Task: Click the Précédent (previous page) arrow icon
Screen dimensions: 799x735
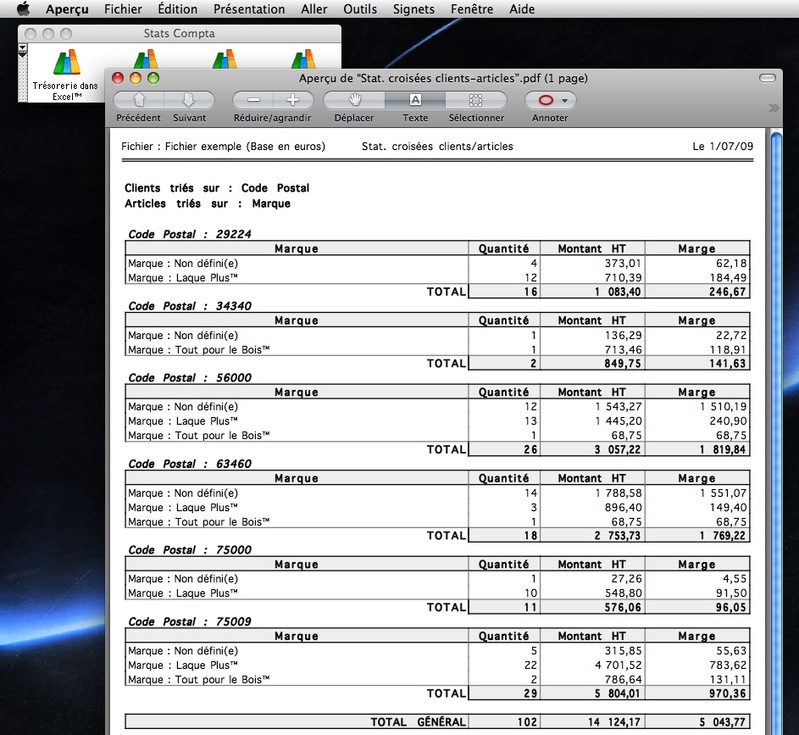Action: coord(139,100)
